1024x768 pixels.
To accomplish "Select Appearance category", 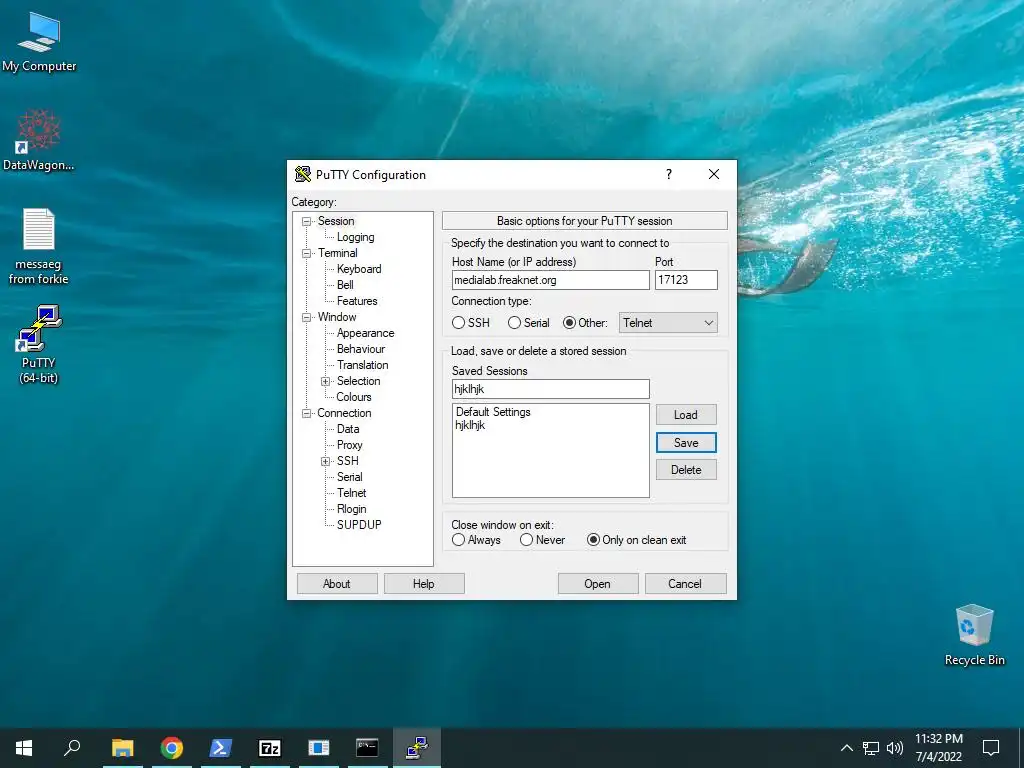I will [366, 333].
